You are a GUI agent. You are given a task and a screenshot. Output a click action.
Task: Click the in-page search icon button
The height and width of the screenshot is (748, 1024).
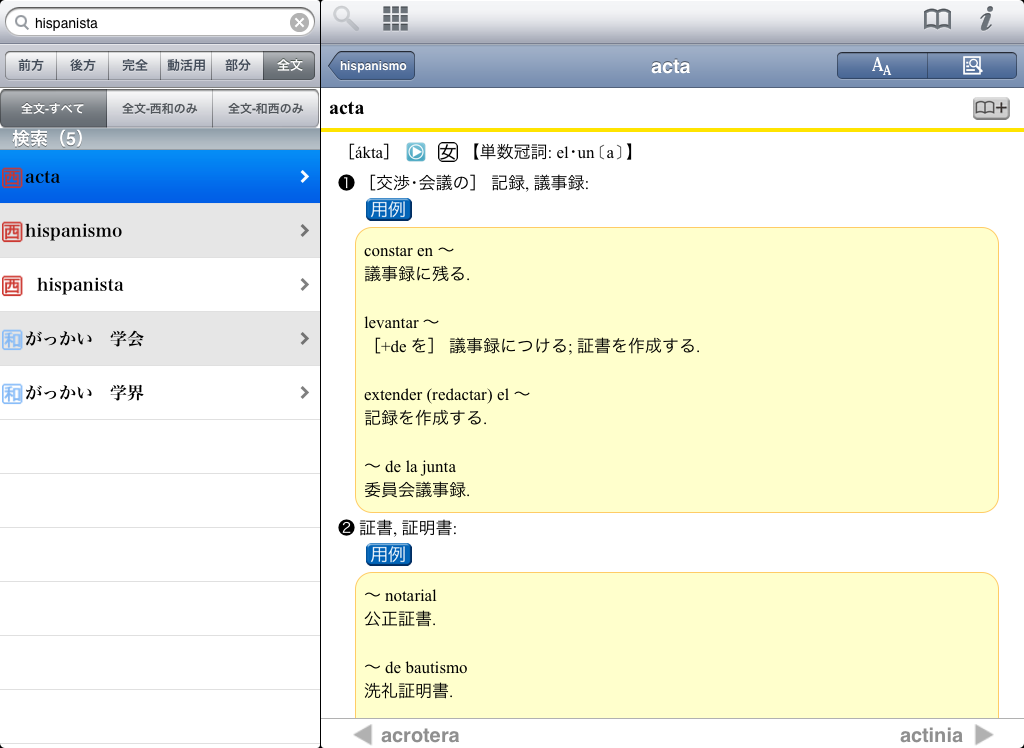[972, 66]
